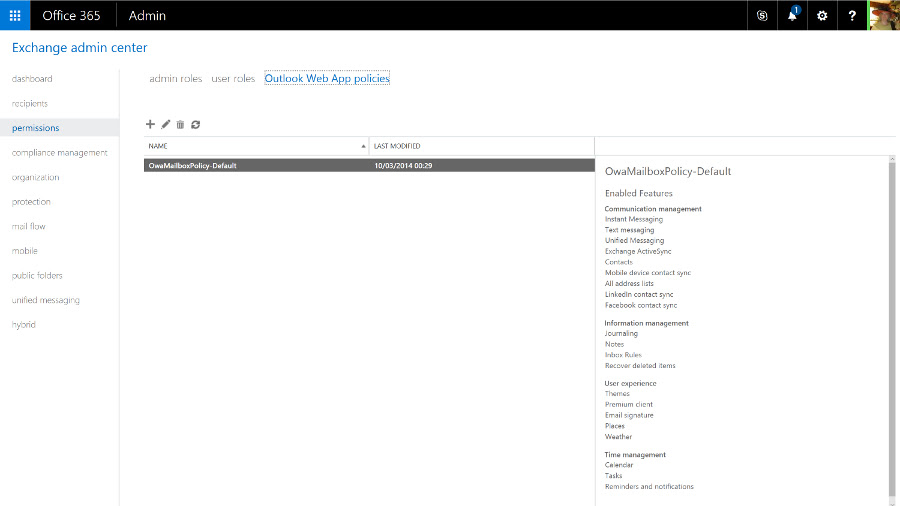This screenshot has height=506, width=900.
Task: Click the Enabled Features heading
Action: 638,193
